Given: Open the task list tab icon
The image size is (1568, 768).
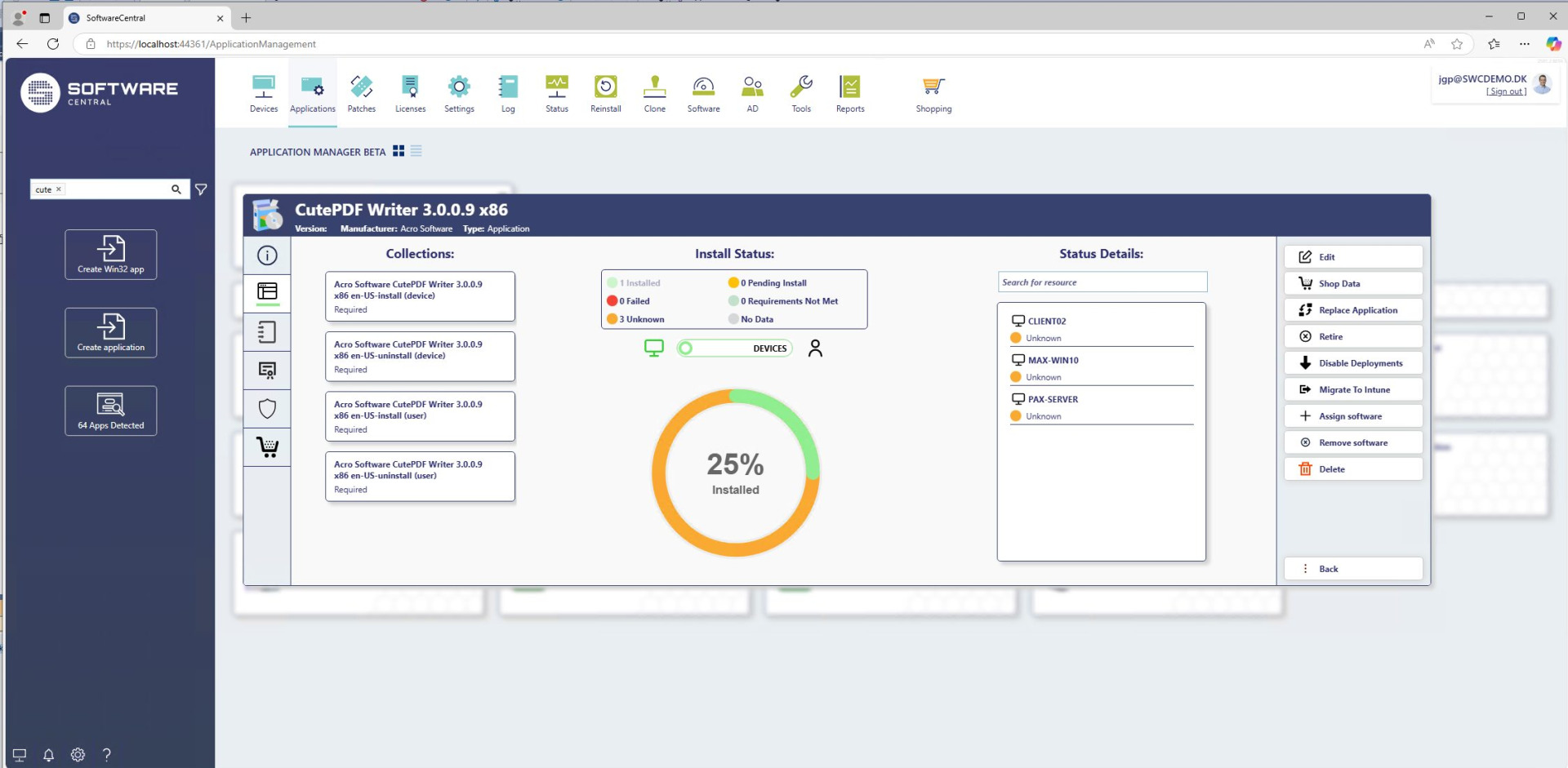Looking at the screenshot, I should point(267,331).
